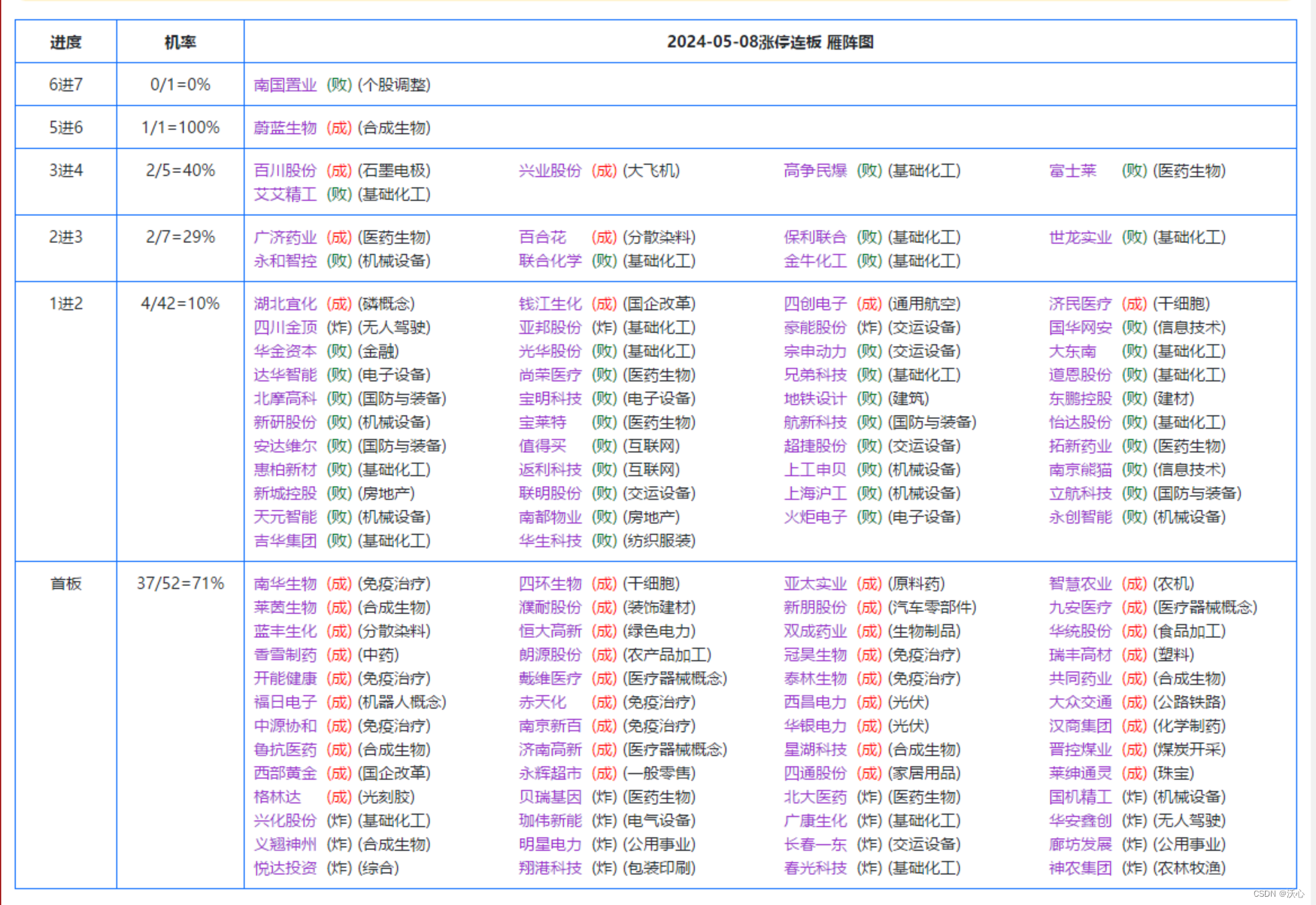This screenshot has height=905, width=1316.
Task: Click the 宗申动力 stock name
Action: coord(815,351)
